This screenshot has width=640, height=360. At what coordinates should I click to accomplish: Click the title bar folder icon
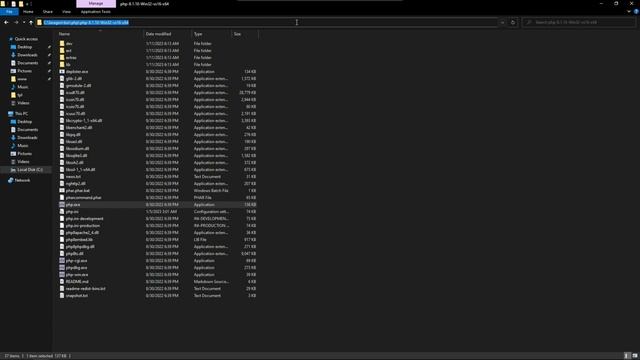pos(4,4)
